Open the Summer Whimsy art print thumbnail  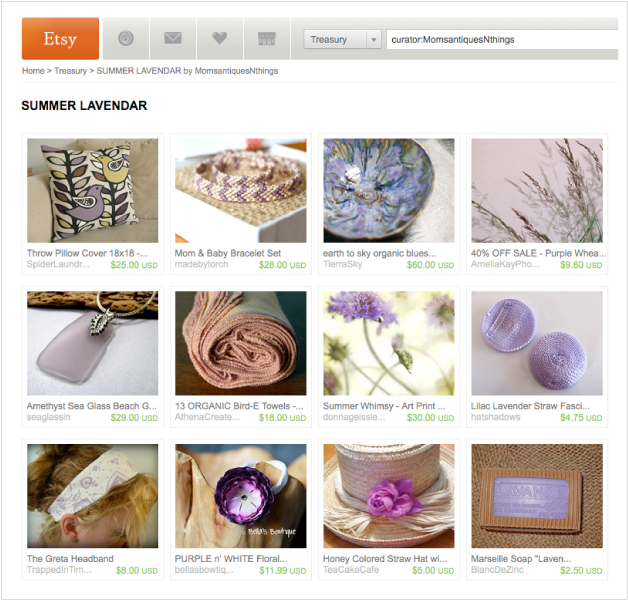pos(389,343)
